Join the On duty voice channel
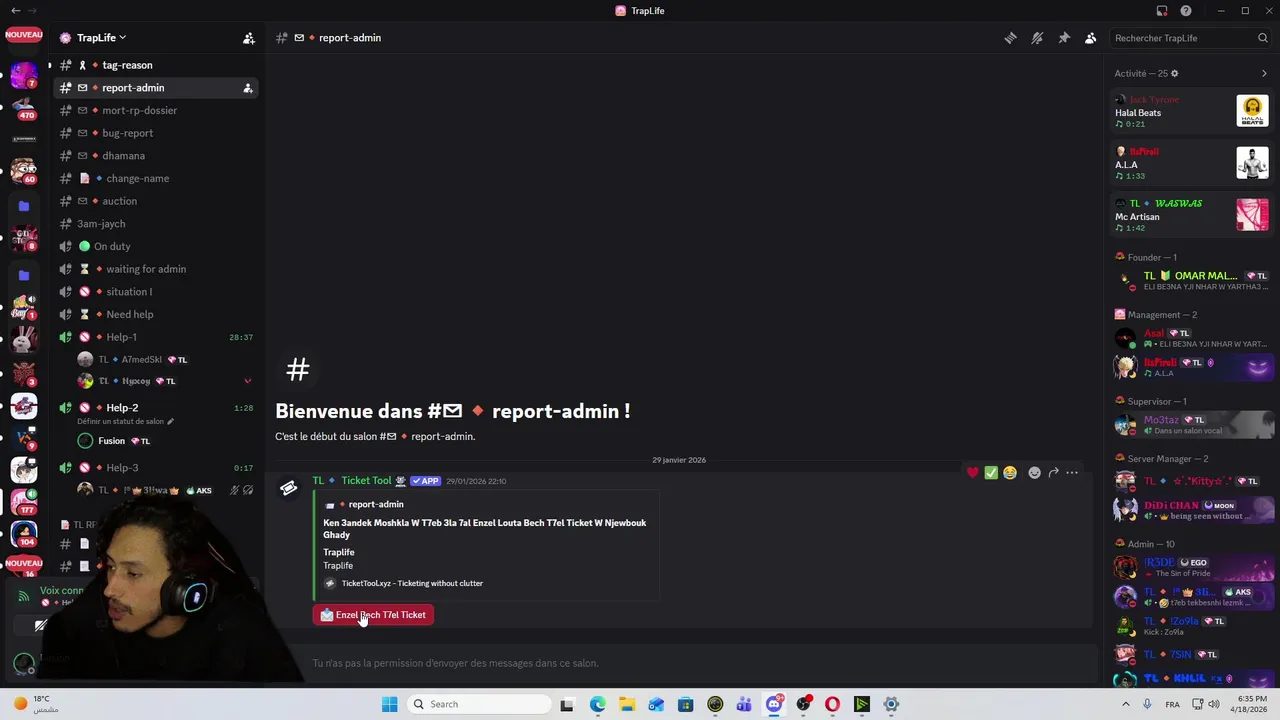This screenshot has width=1280, height=720. coord(155,246)
